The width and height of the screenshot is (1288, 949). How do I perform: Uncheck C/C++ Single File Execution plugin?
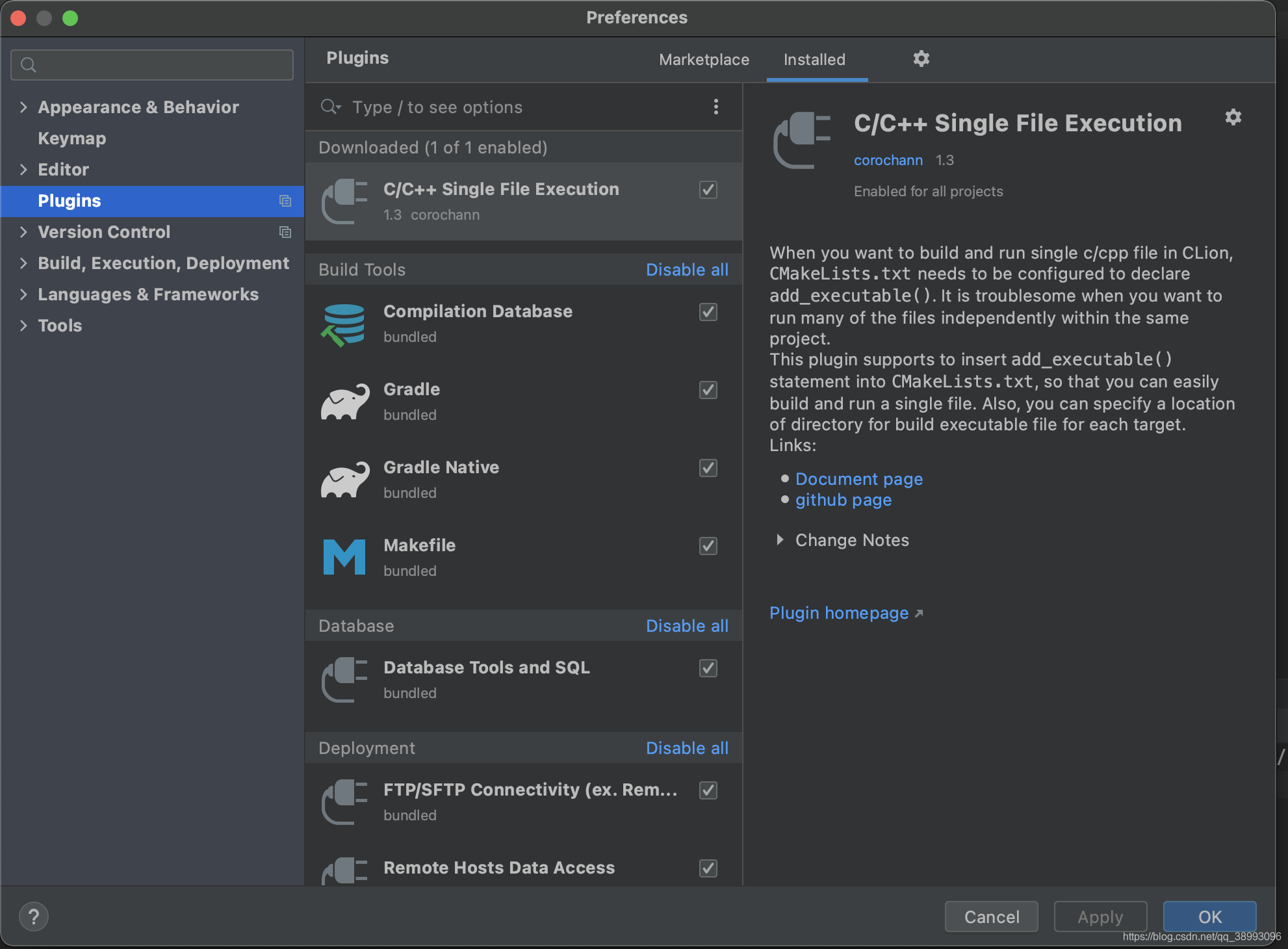click(x=708, y=190)
